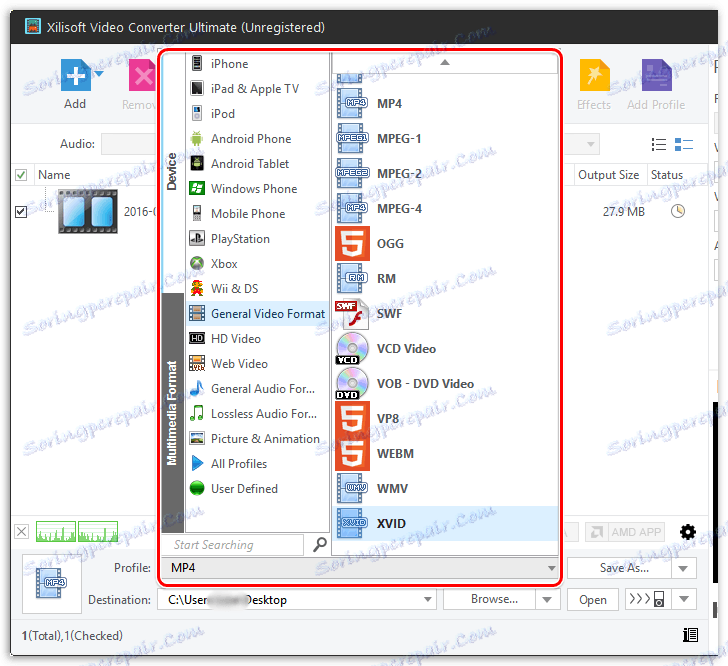
Task: Open the Browse dropdown arrow
Action: [x=547, y=600]
